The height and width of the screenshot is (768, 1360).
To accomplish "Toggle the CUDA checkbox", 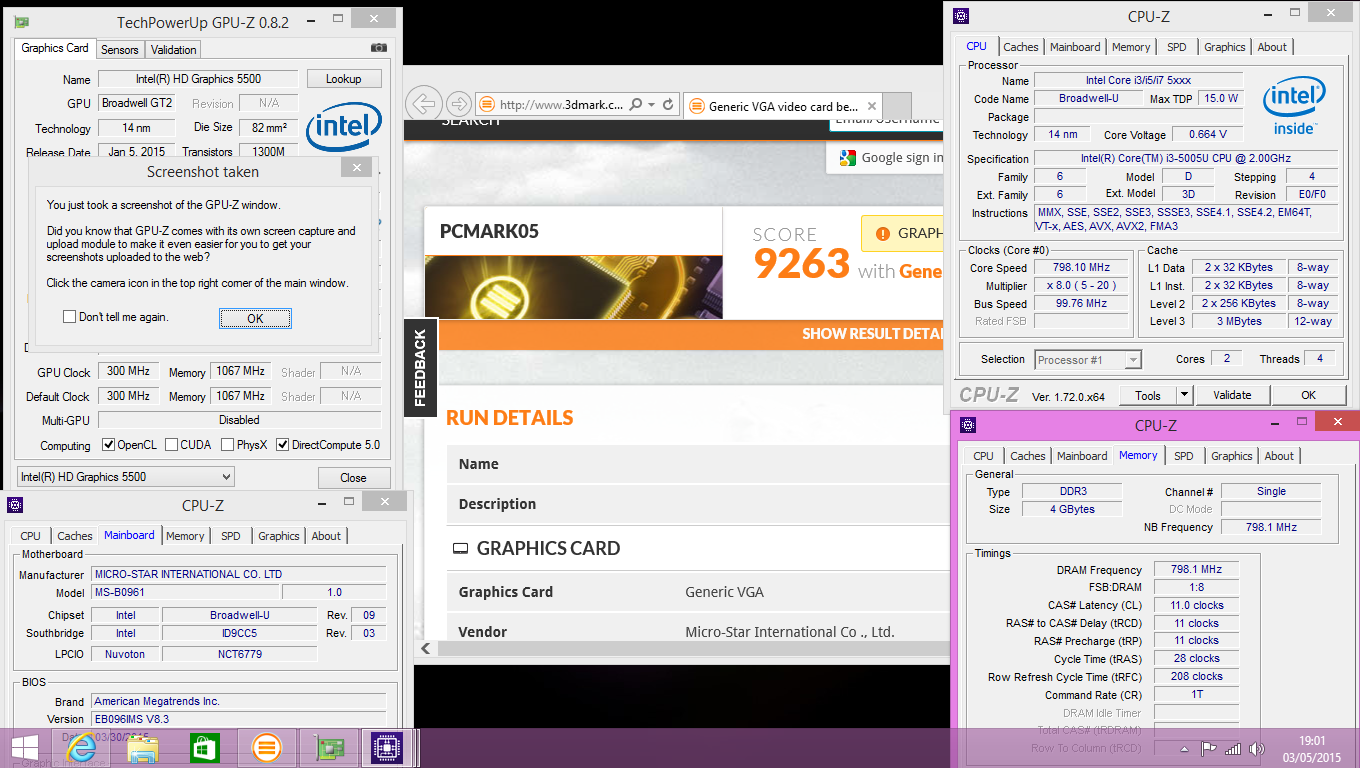I will coord(172,445).
